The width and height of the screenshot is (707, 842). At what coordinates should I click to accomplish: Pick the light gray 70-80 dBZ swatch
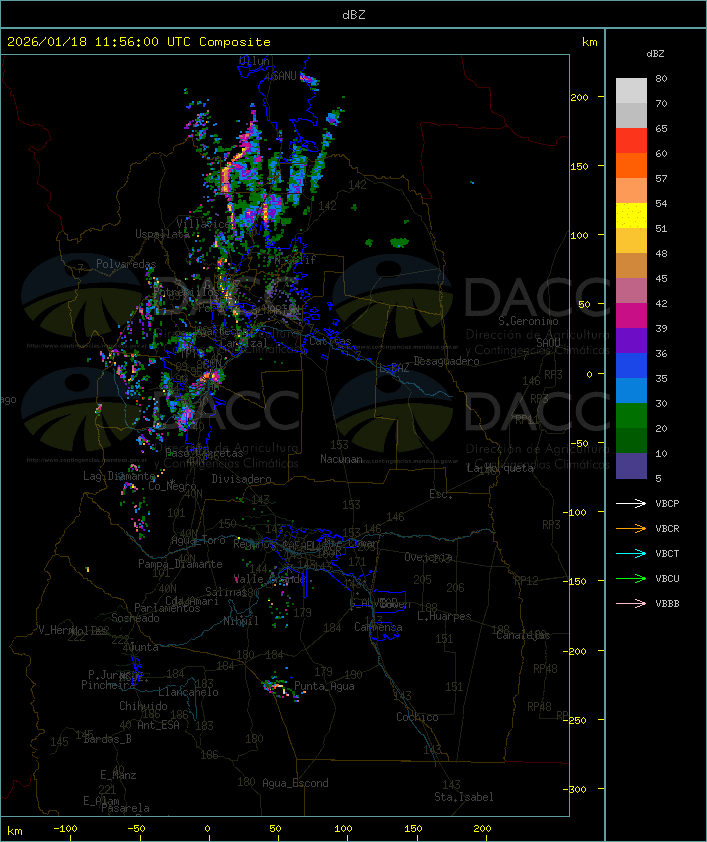tap(631, 91)
